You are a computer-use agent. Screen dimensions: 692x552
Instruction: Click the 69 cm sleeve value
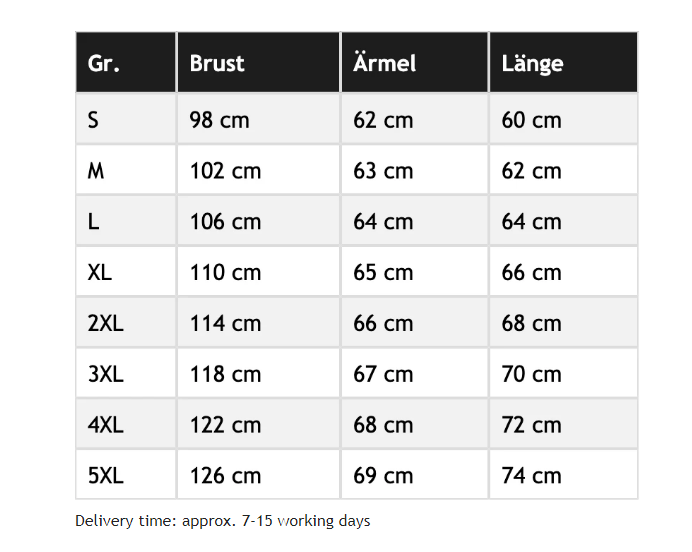[383, 476]
